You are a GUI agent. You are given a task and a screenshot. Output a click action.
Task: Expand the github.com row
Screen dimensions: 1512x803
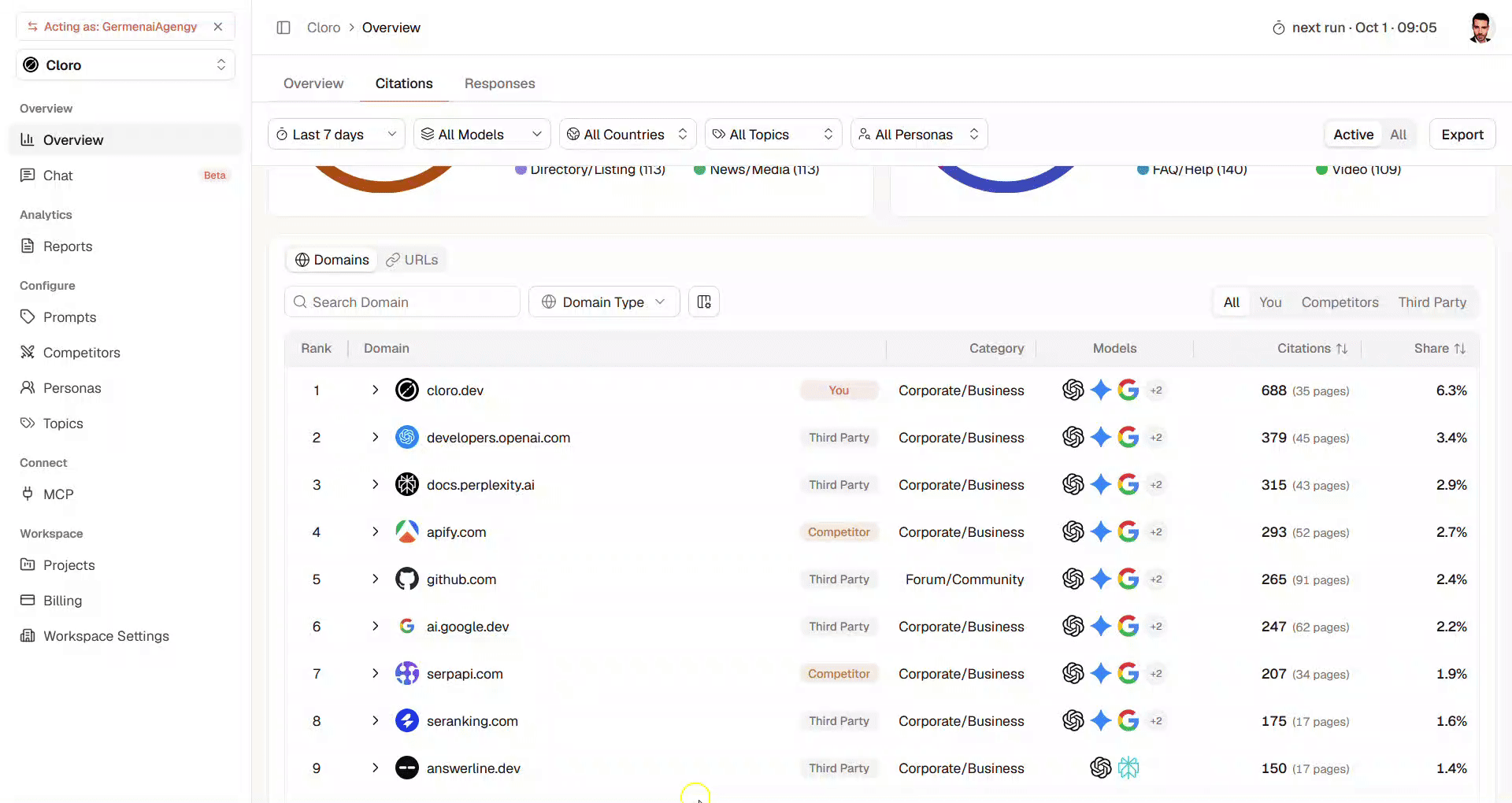(x=375, y=579)
